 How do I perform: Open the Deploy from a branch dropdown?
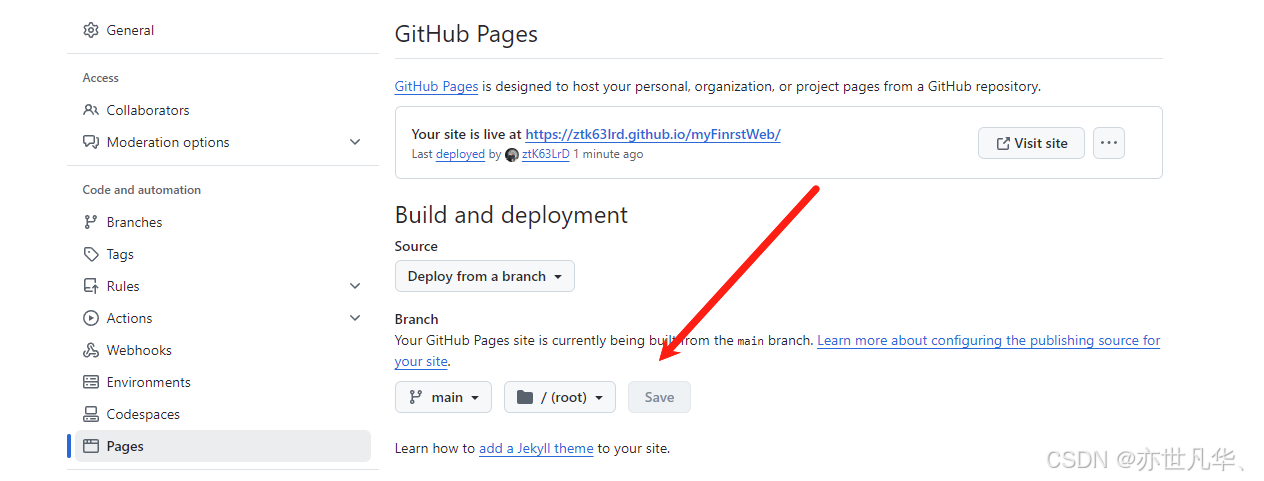click(485, 276)
